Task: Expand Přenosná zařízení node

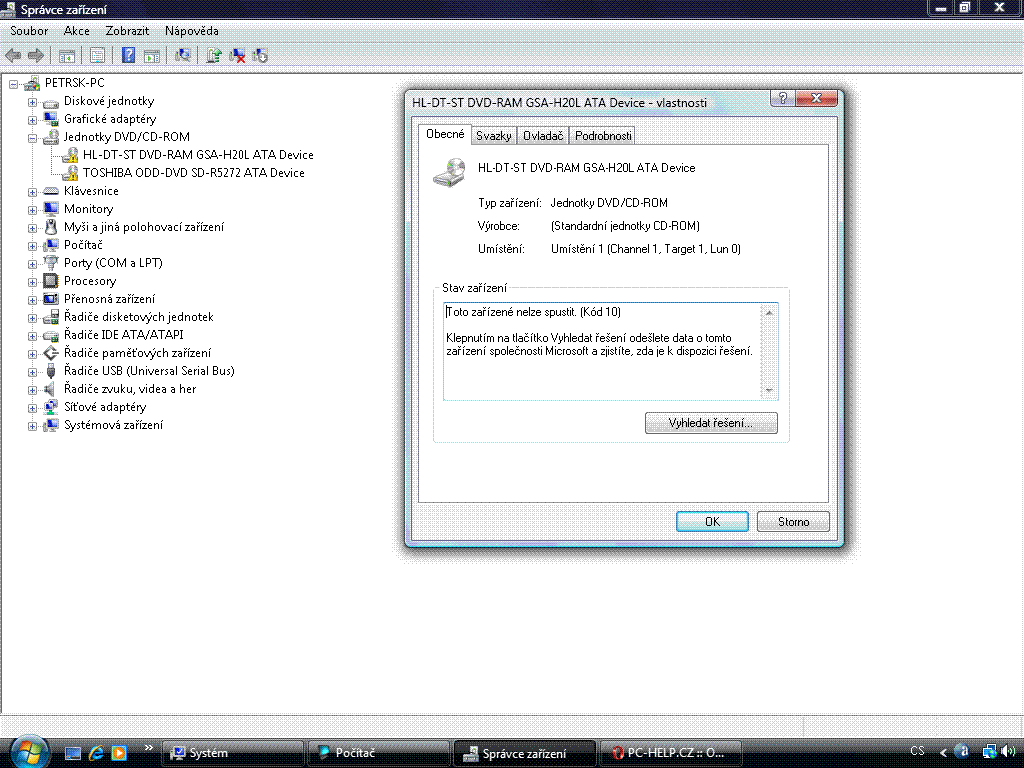Action: [x=32, y=300]
